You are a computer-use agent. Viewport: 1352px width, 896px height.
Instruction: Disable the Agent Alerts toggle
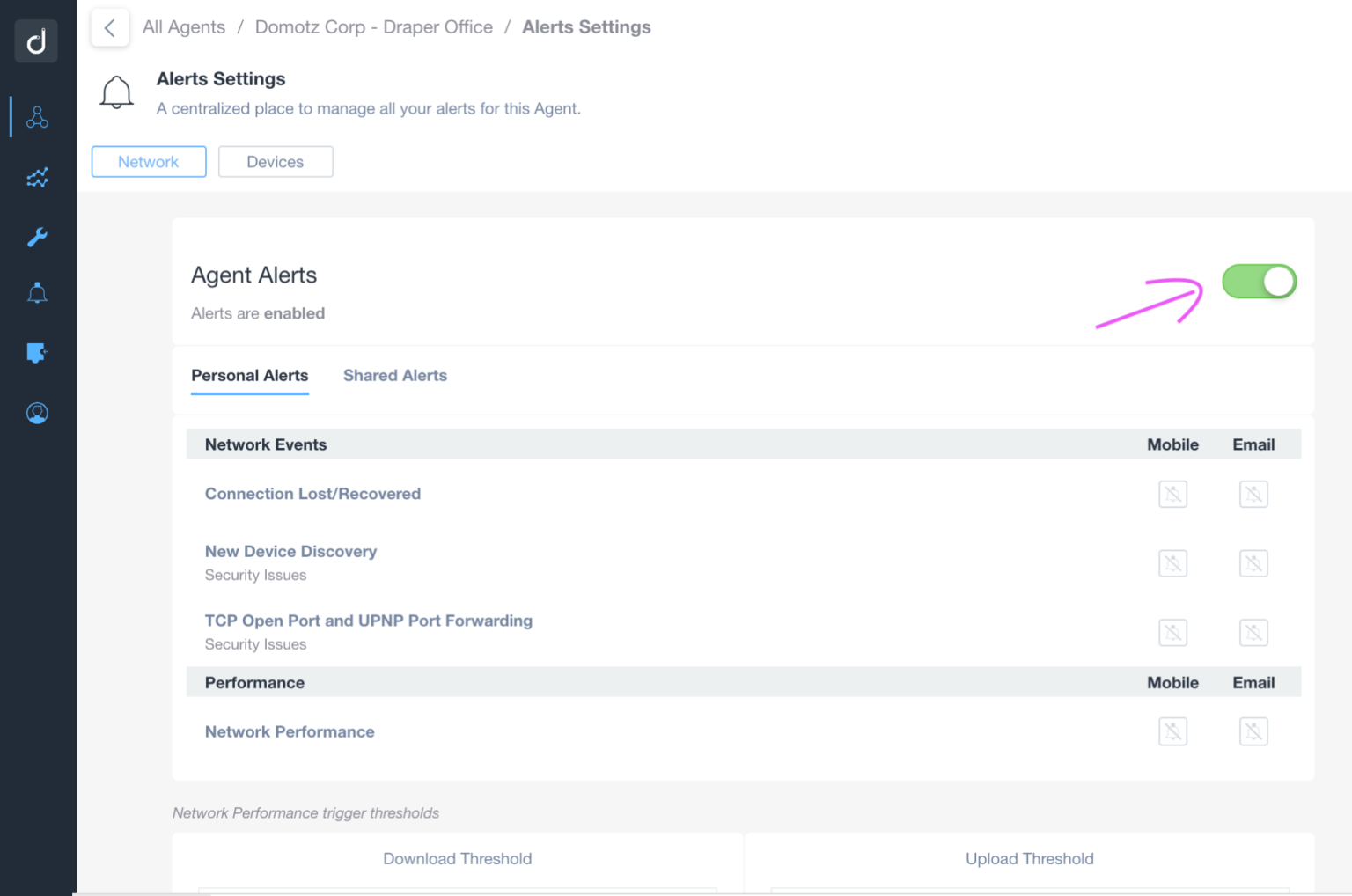coord(1259,281)
